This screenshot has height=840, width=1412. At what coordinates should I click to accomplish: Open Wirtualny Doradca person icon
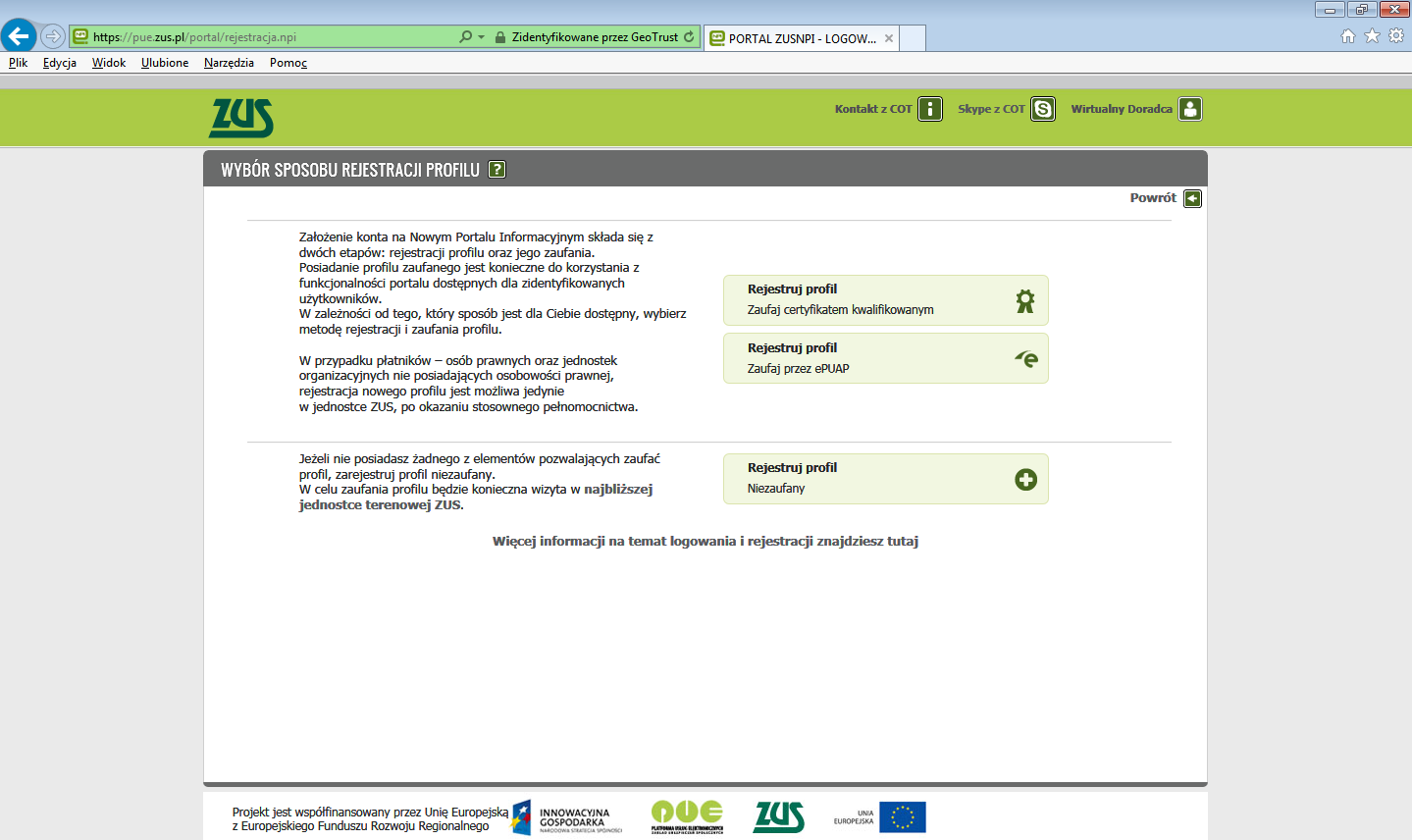pyautogui.click(x=1189, y=109)
